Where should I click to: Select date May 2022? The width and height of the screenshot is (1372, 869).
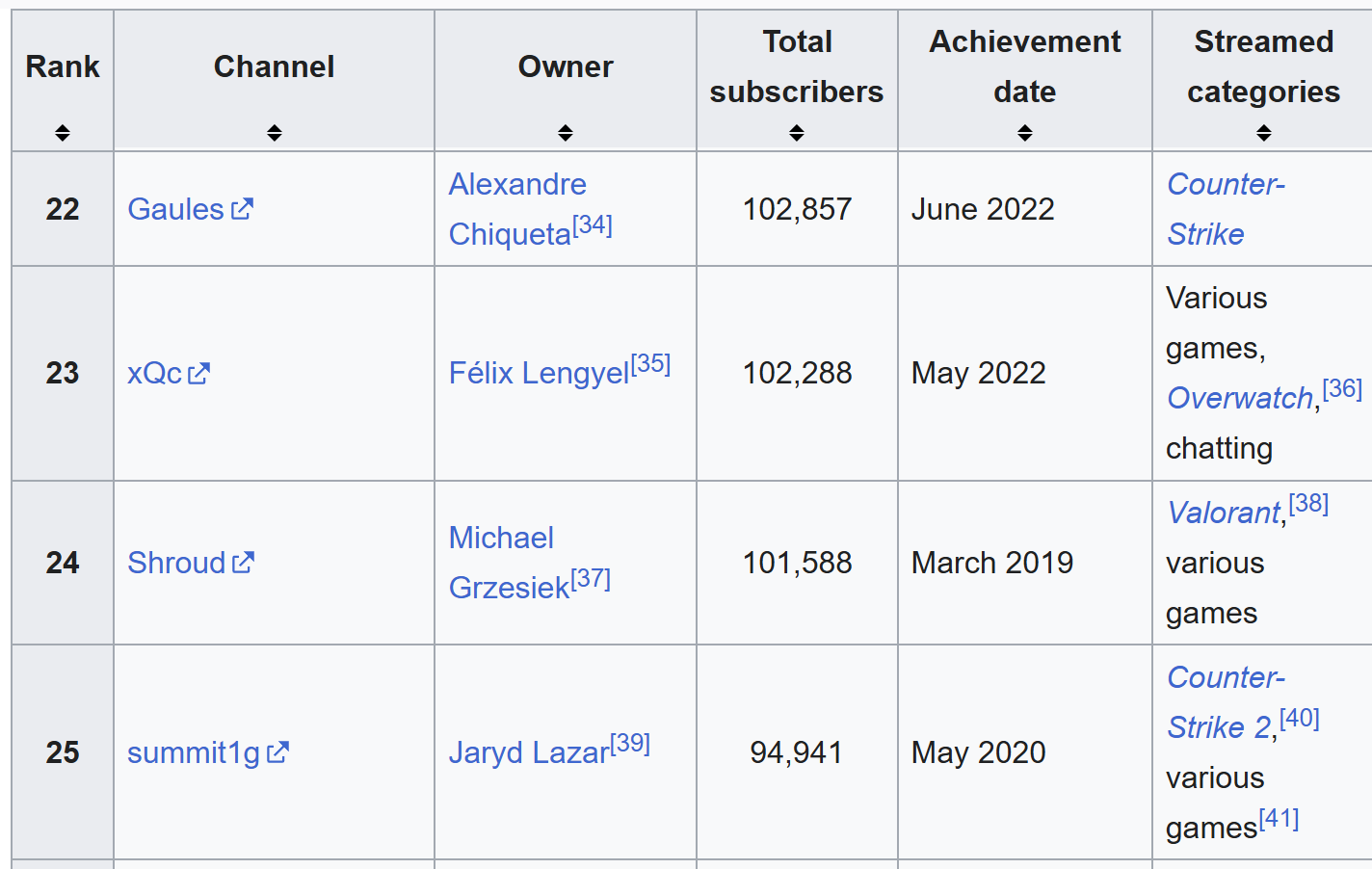(979, 373)
